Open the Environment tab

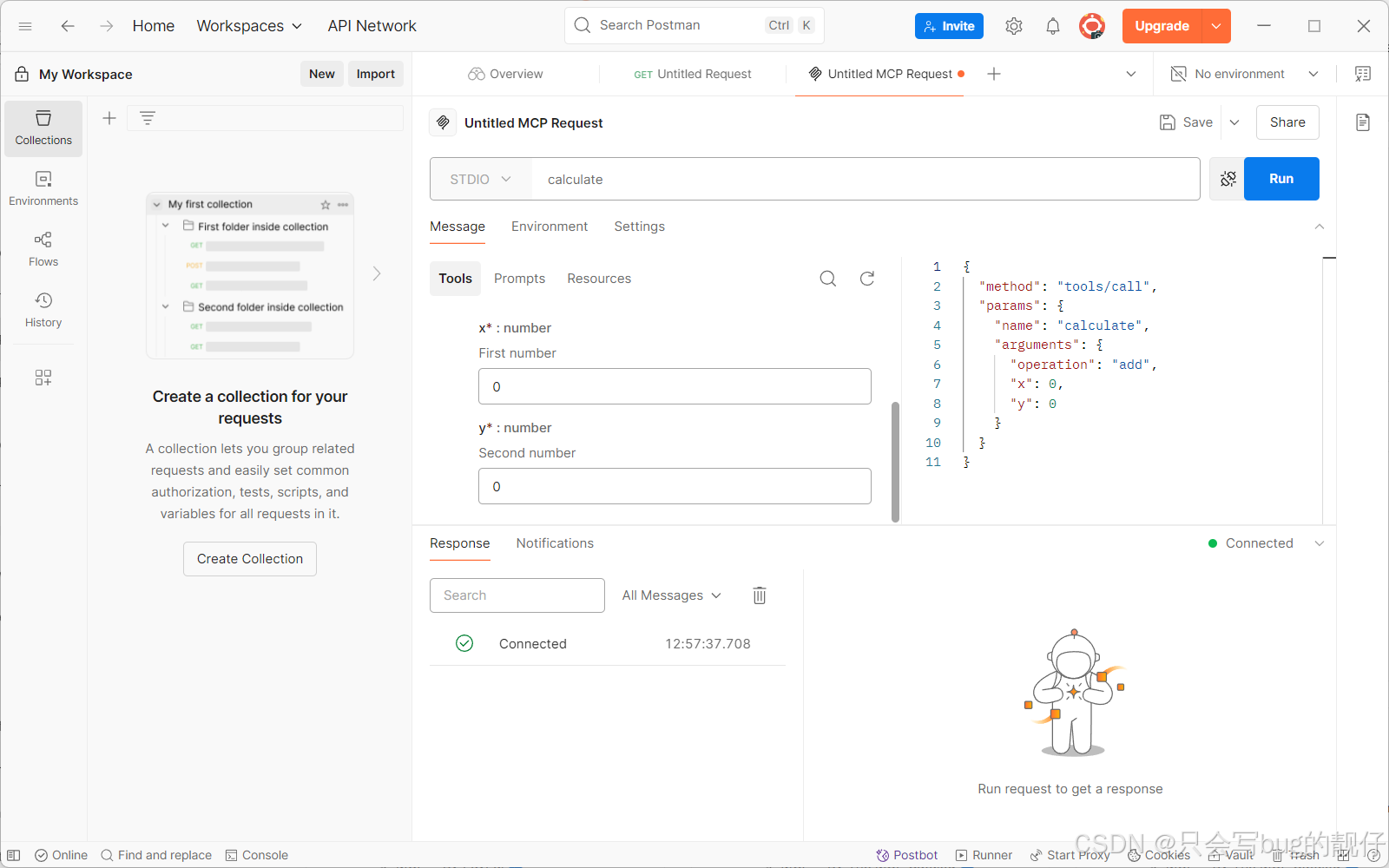[x=550, y=227]
